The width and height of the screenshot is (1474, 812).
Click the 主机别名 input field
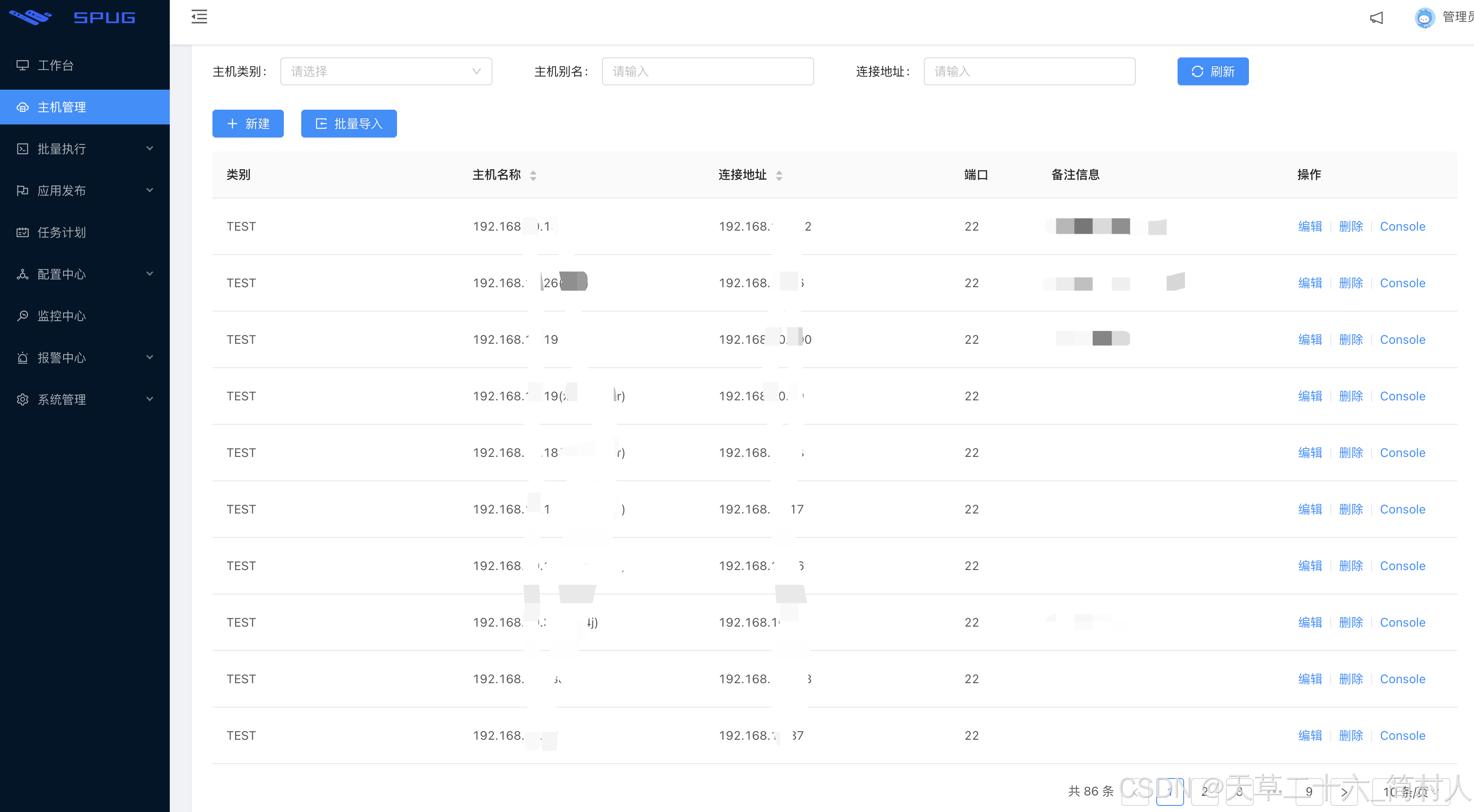point(708,71)
